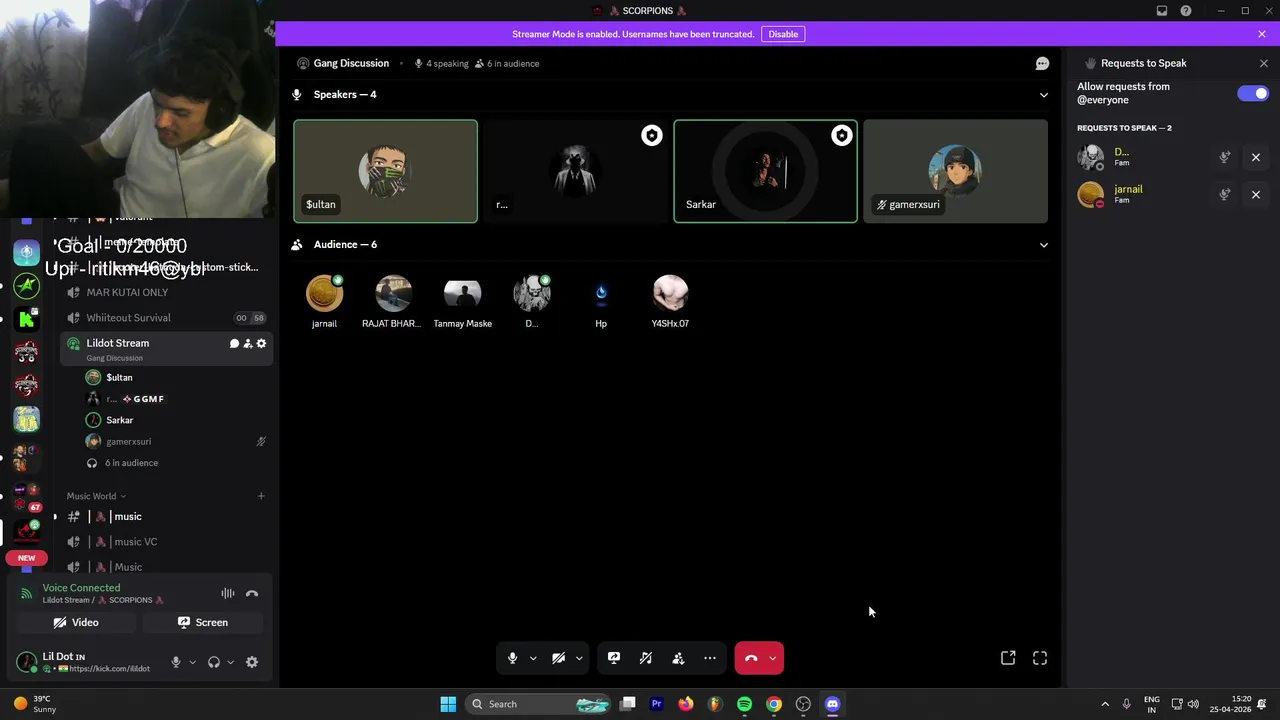Click the slashed music note button
This screenshot has width=1280, height=720.
pyautogui.click(x=646, y=658)
